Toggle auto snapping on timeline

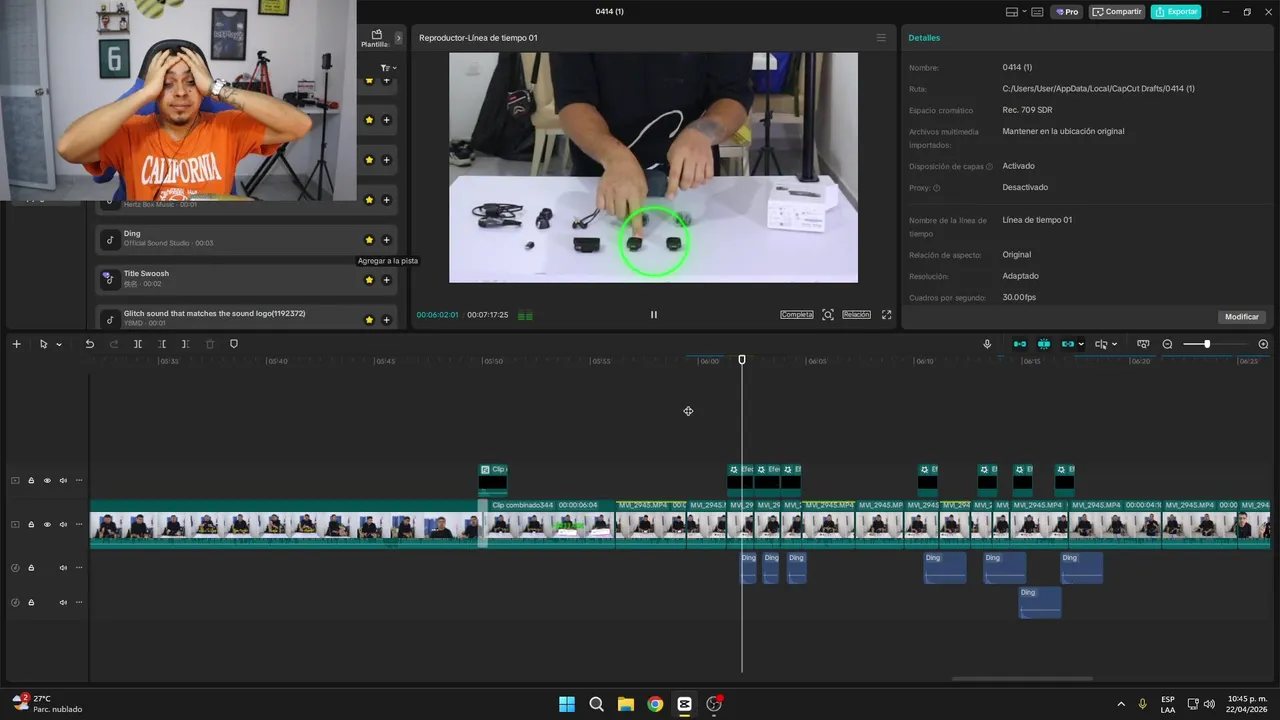coord(1044,344)
